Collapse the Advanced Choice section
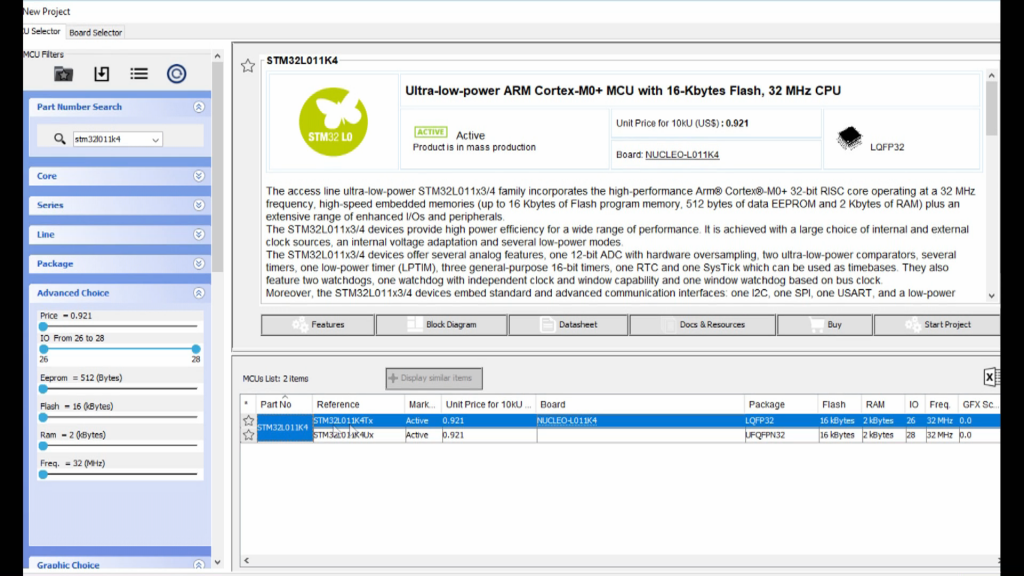Viewport: 1024px width, 576px height. tap(198, 293)
